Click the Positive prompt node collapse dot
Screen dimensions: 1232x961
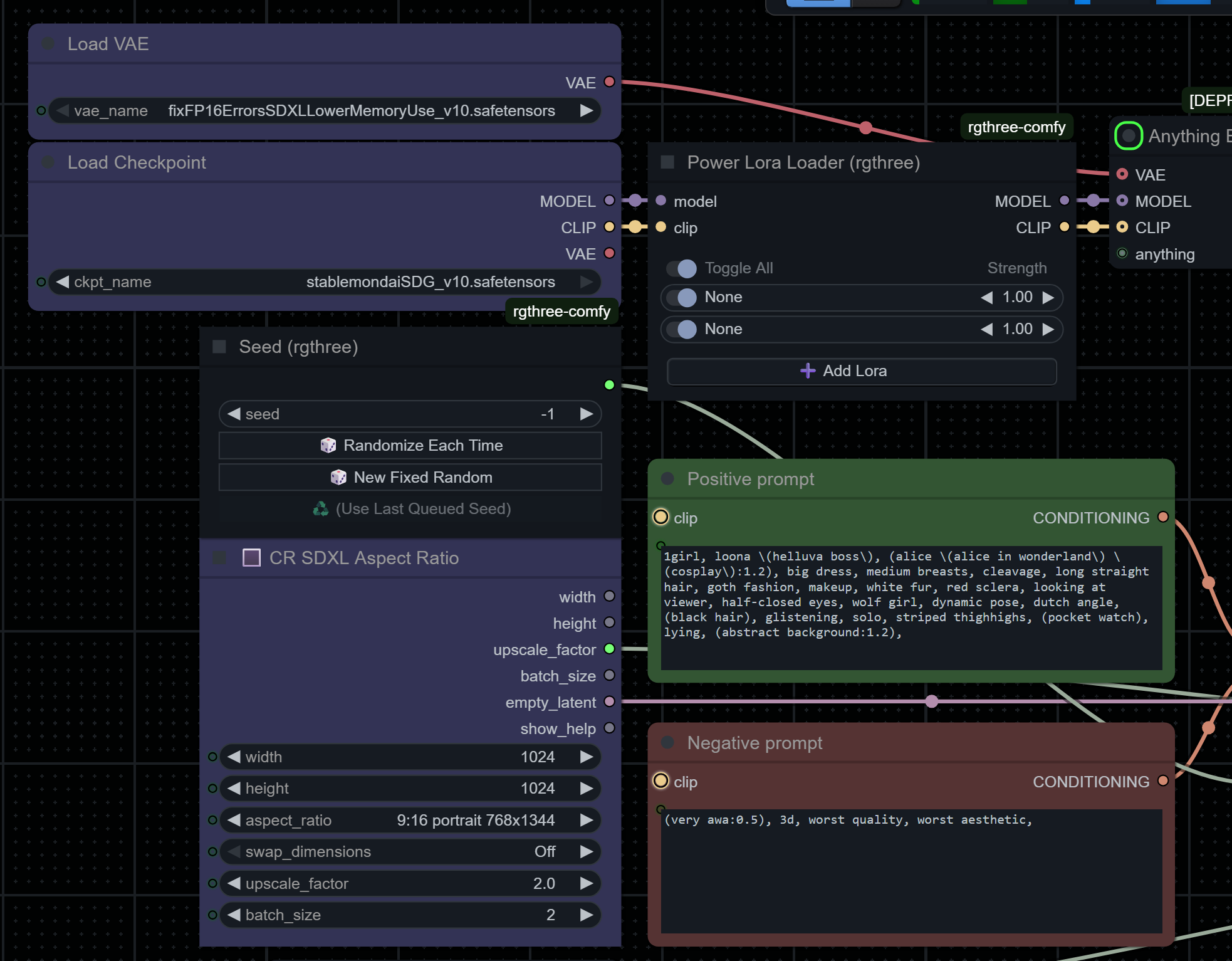point(667,479)
